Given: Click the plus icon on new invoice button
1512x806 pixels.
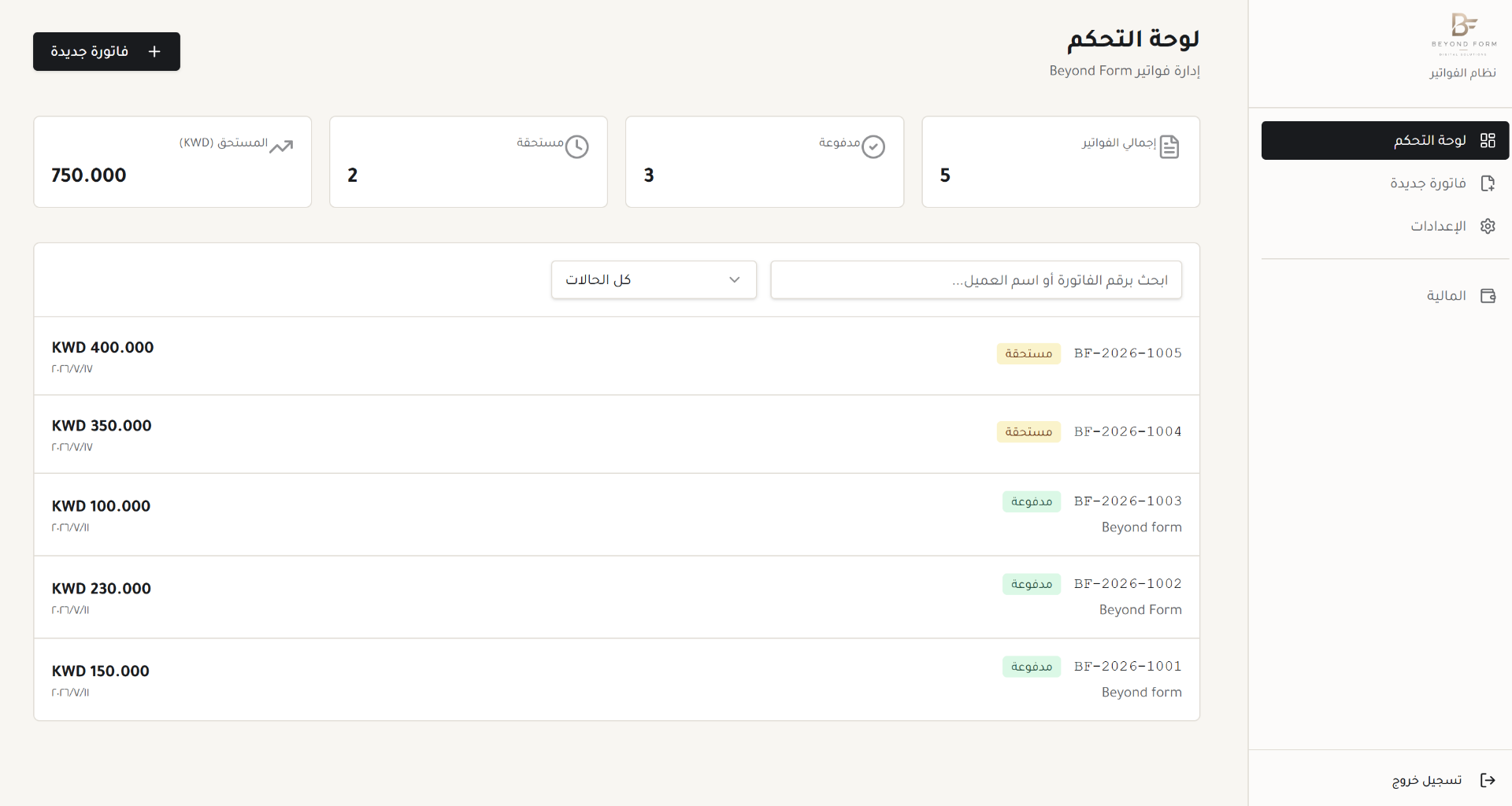Looking at the screenshot, I should pyautogui.click(x=154, y=51).
